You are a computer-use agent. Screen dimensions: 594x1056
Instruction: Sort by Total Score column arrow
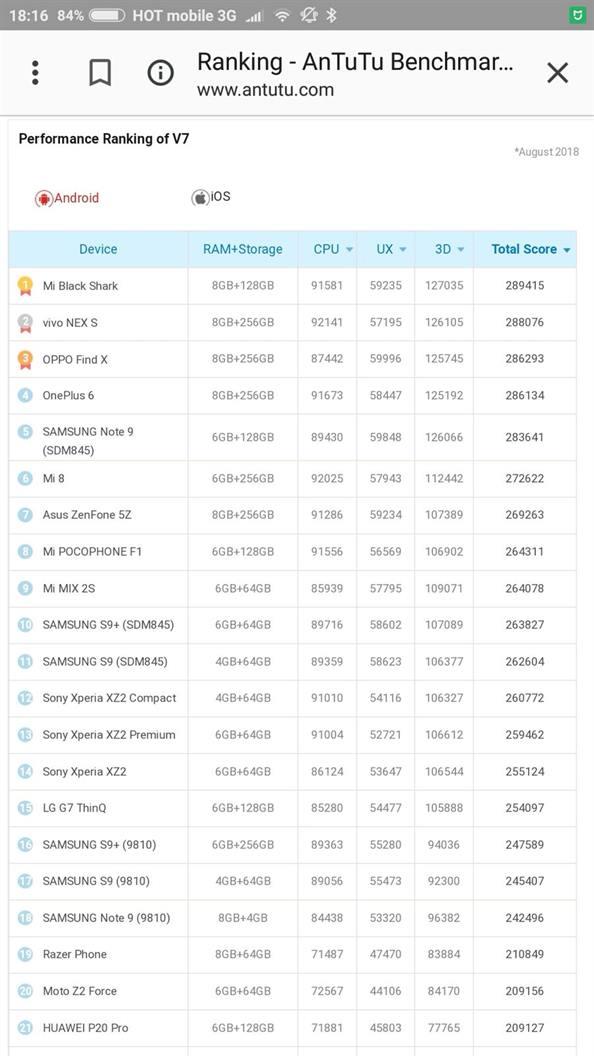[566, 250]
